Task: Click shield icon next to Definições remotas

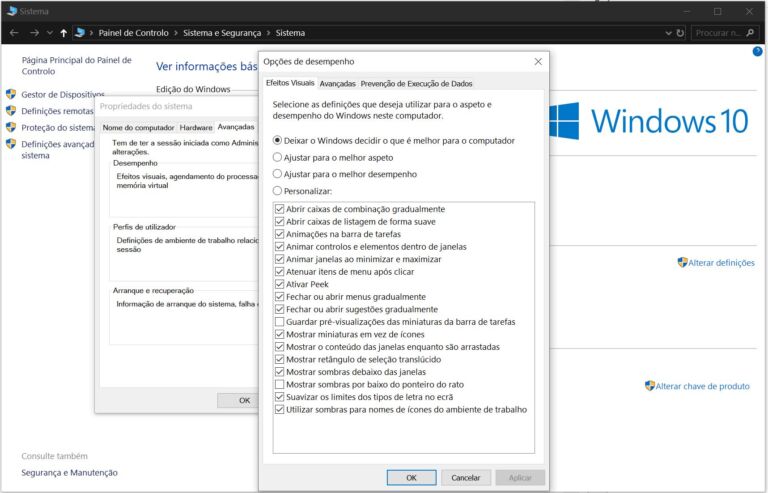Action: click(x=11, y=111)
